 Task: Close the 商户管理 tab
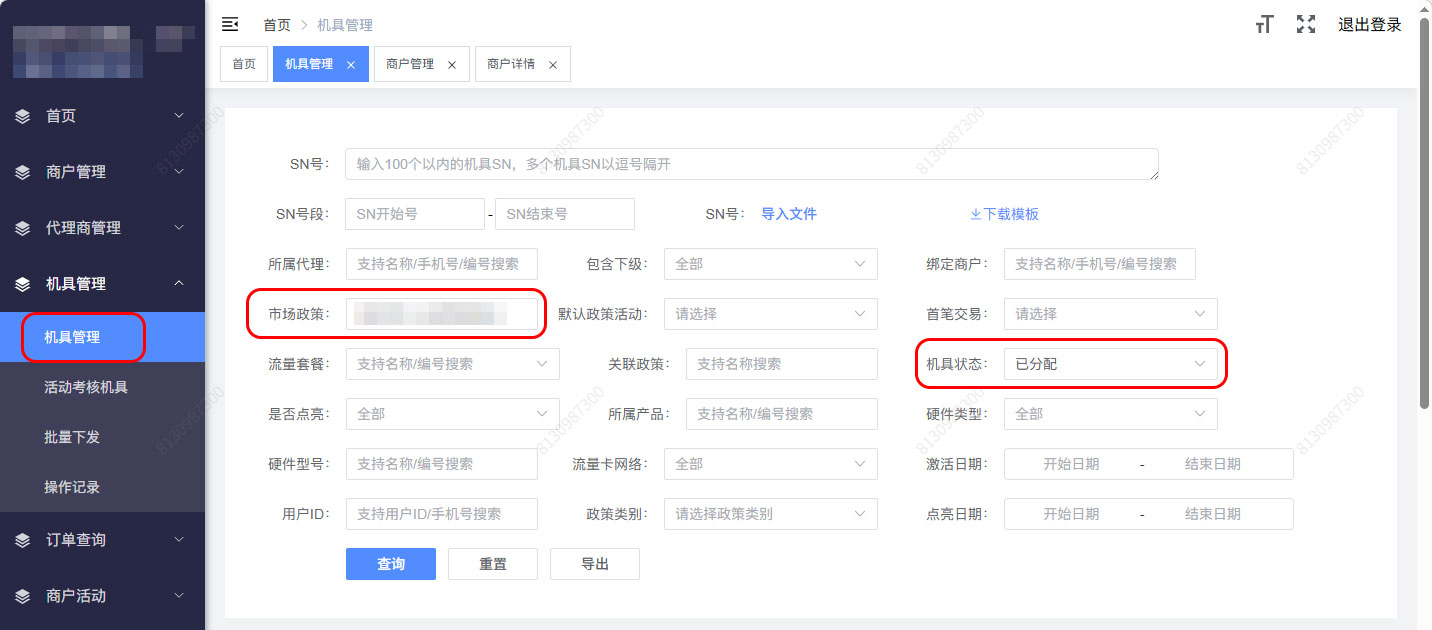452,65
